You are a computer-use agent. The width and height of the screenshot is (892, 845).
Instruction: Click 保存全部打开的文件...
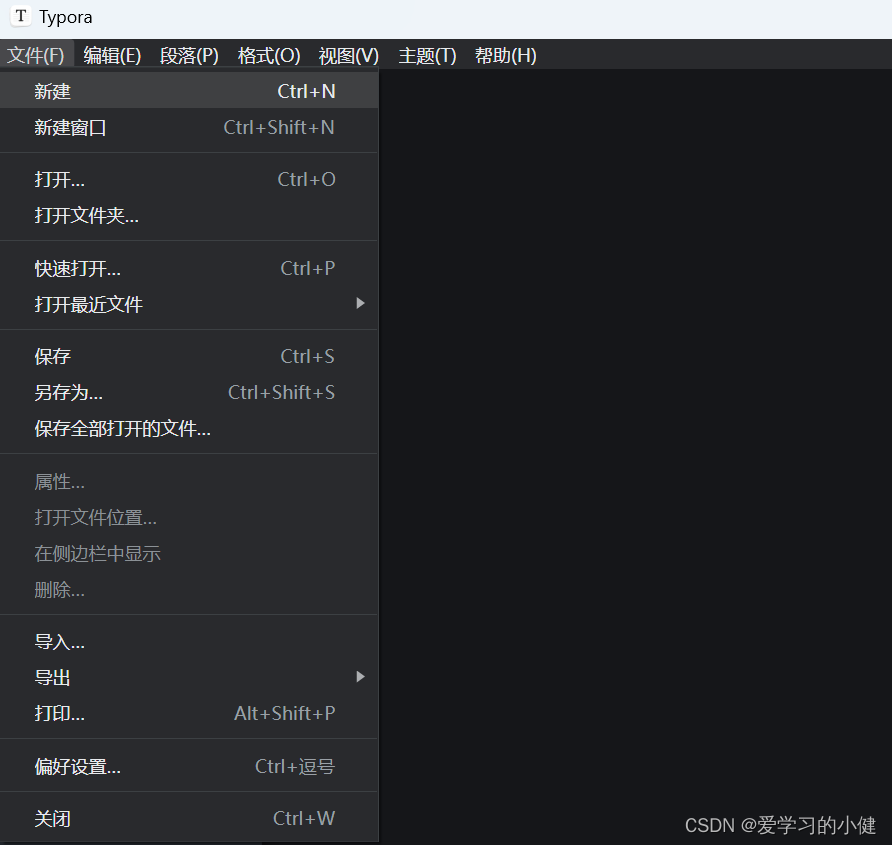(x=112, y=429)
